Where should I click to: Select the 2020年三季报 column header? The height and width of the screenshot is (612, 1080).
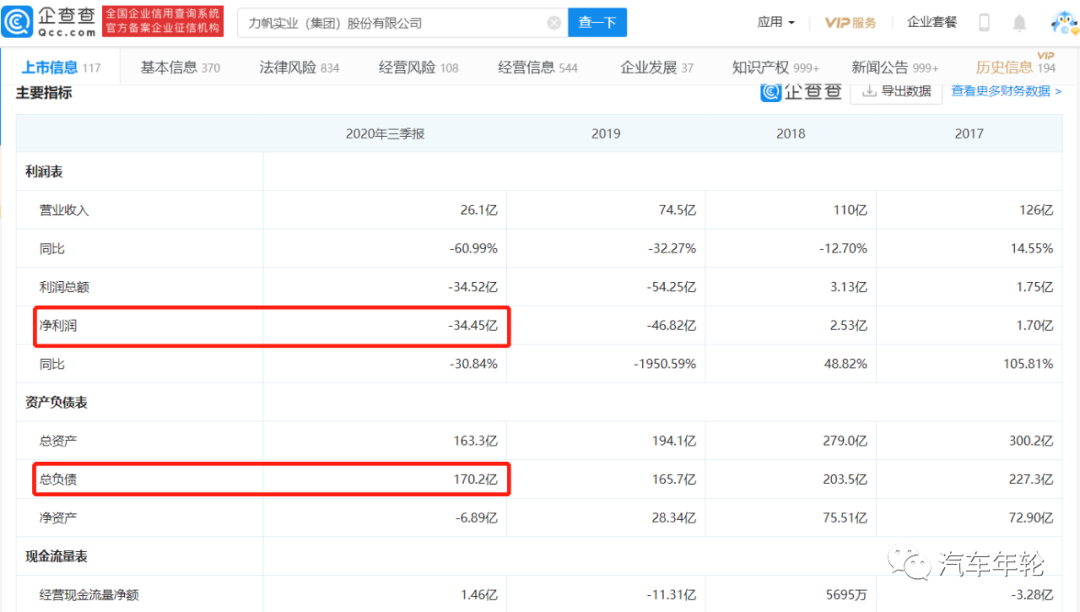(x=385, y=134)
